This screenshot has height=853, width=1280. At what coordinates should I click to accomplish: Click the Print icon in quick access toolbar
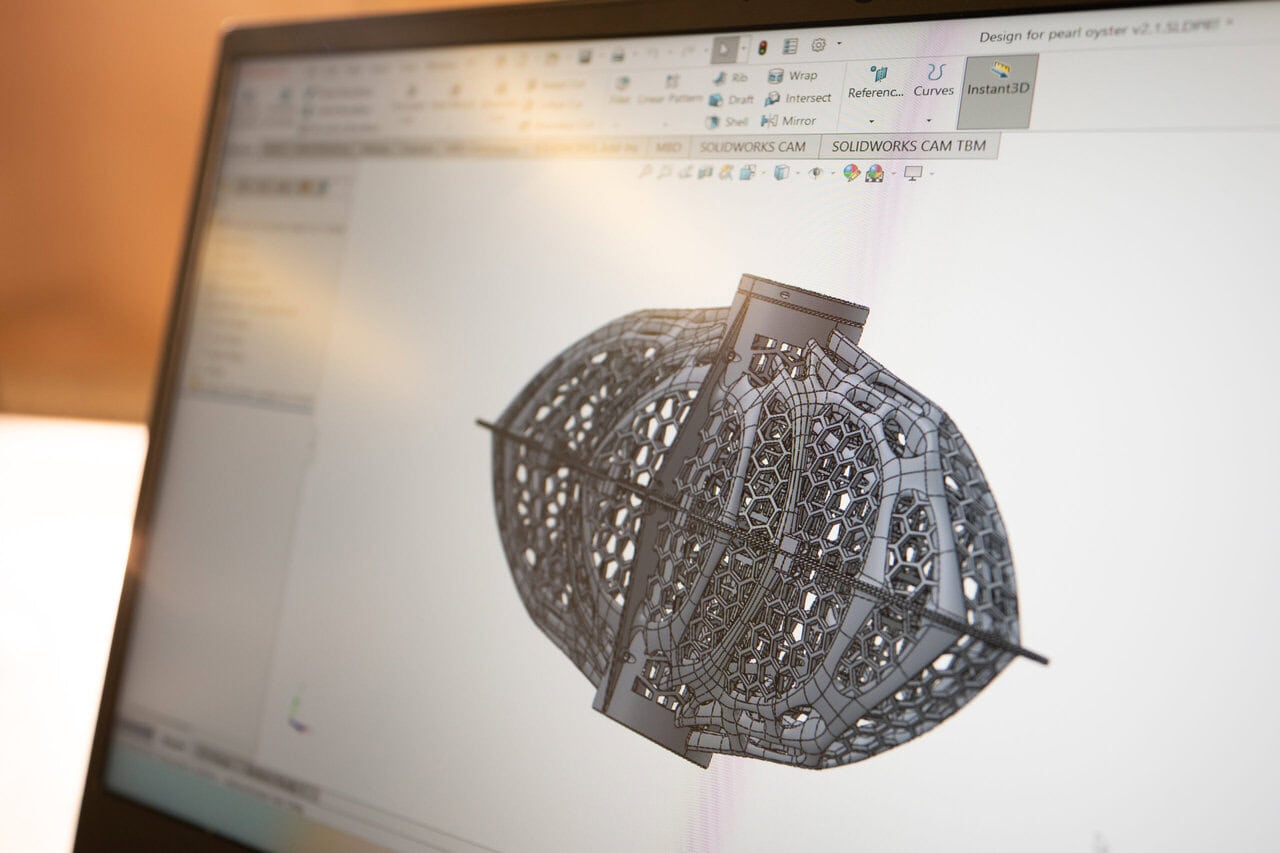click(618, 54)
